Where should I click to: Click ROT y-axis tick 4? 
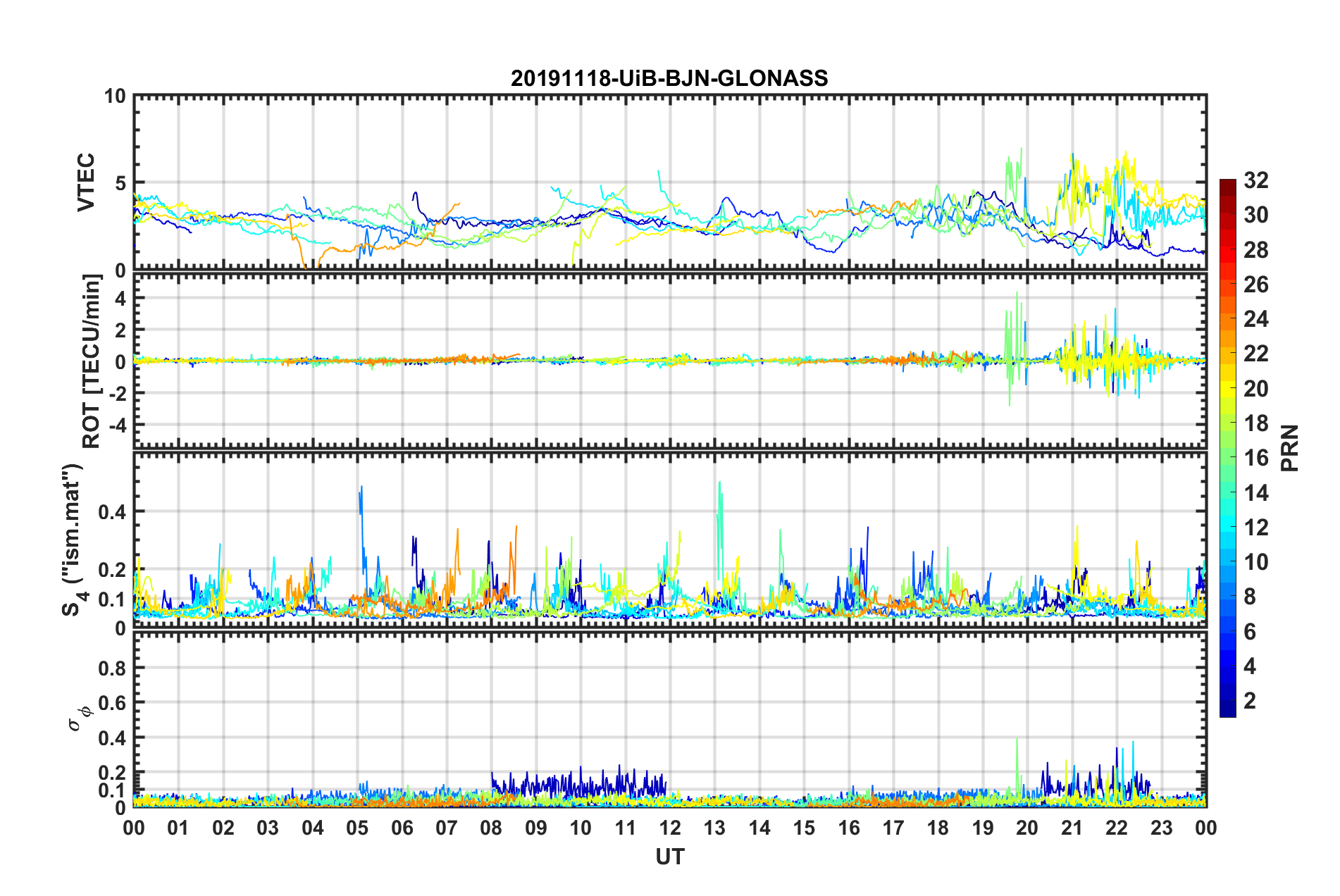121,299
